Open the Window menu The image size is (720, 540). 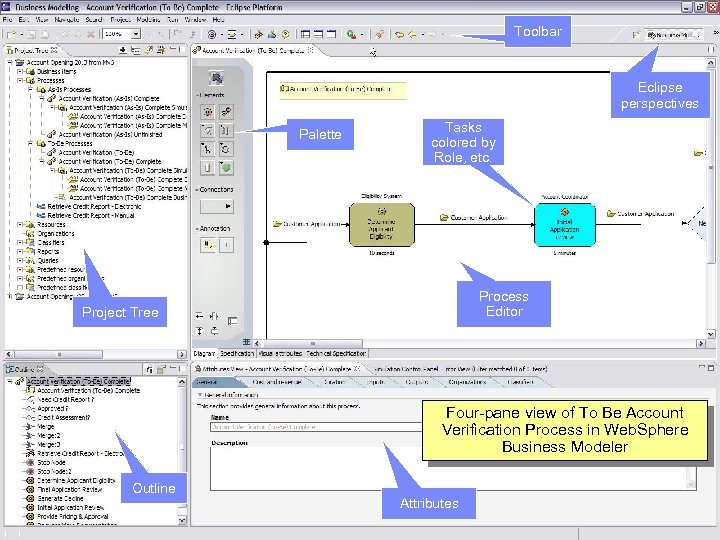(x=195, y=20)
